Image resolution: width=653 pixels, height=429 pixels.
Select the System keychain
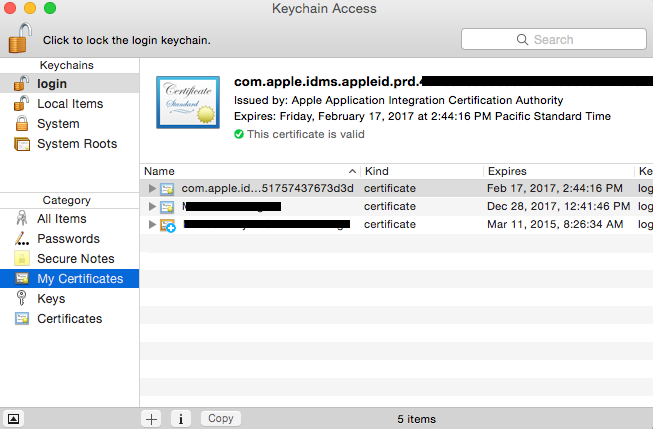pyautogui.click(x=70, y=123)
